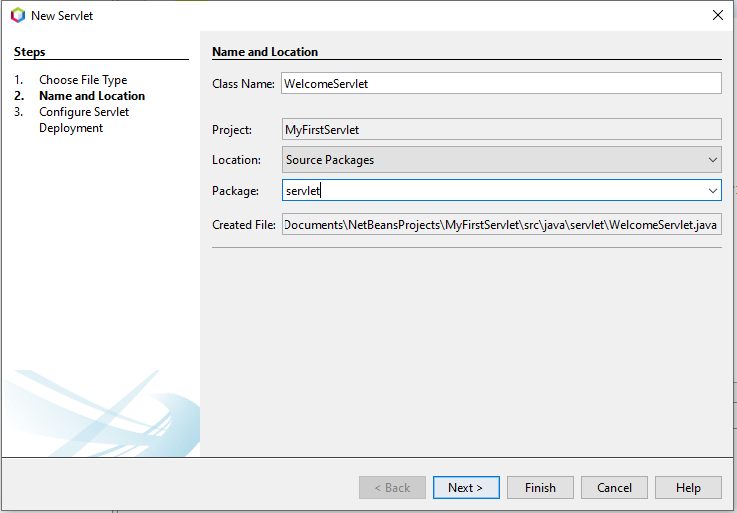This screenshot has width=737, height=513.
Task: Click the Package label
Action: [235, 191]
